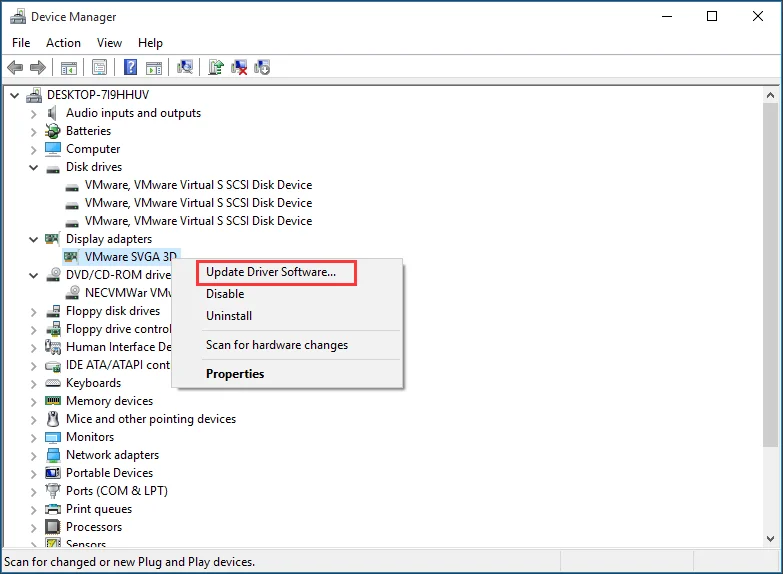This screenshot has width=783, height=574.
Task: Click Disable device toolbar icon with down arrow
Action: pyautogui.click(x=262, y=67)
